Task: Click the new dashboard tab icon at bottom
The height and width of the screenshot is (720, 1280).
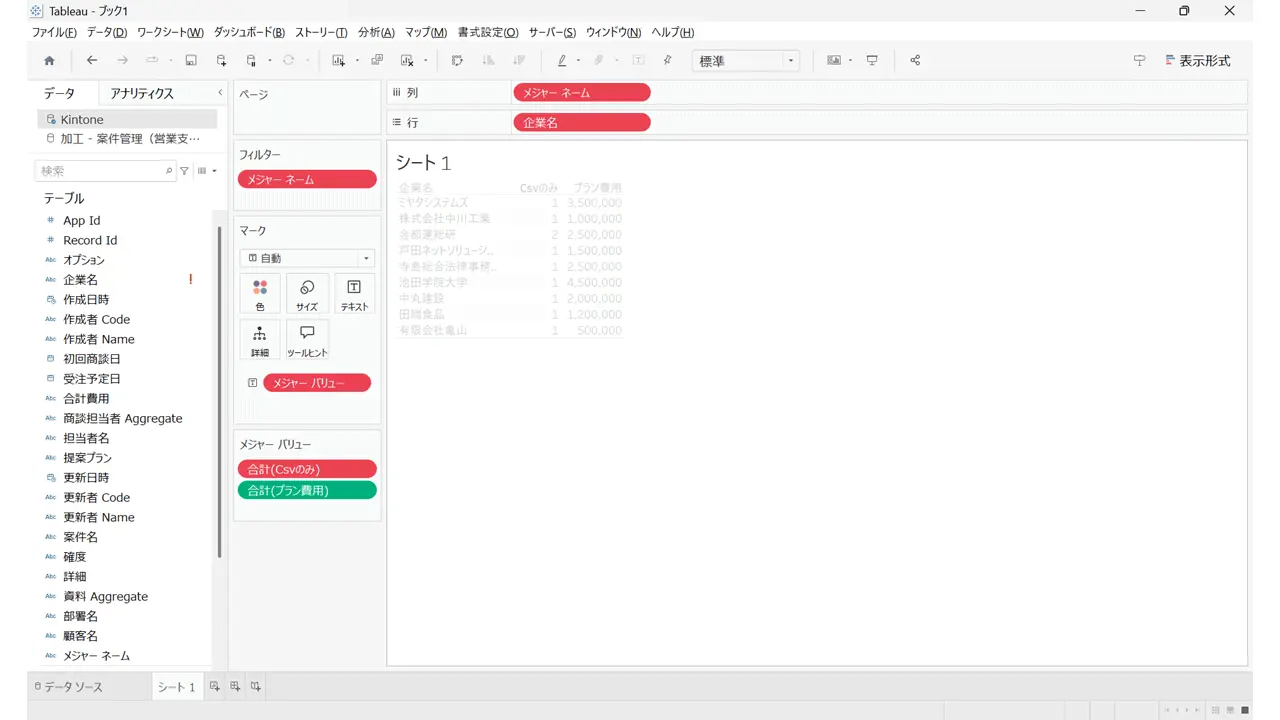Action: 235,686
